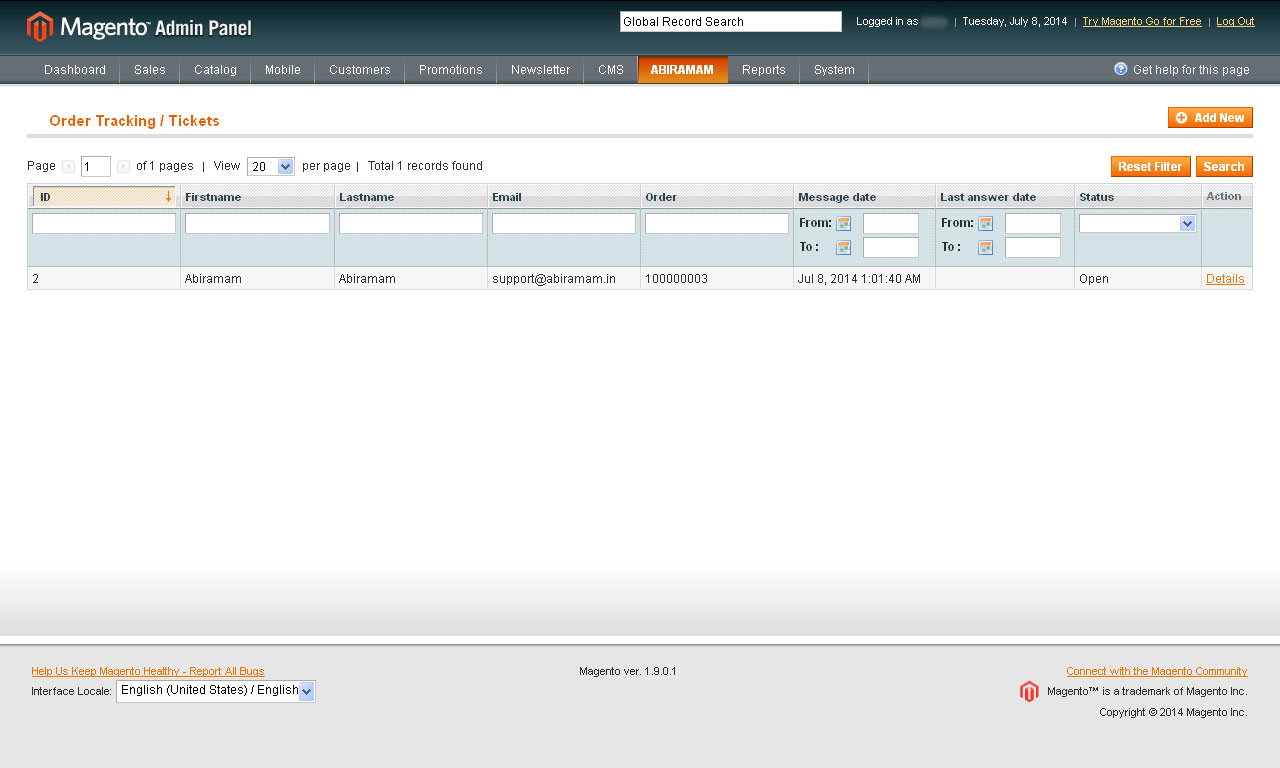
Task: Open the per page View dropdown
Action: (x=271, y=167)
